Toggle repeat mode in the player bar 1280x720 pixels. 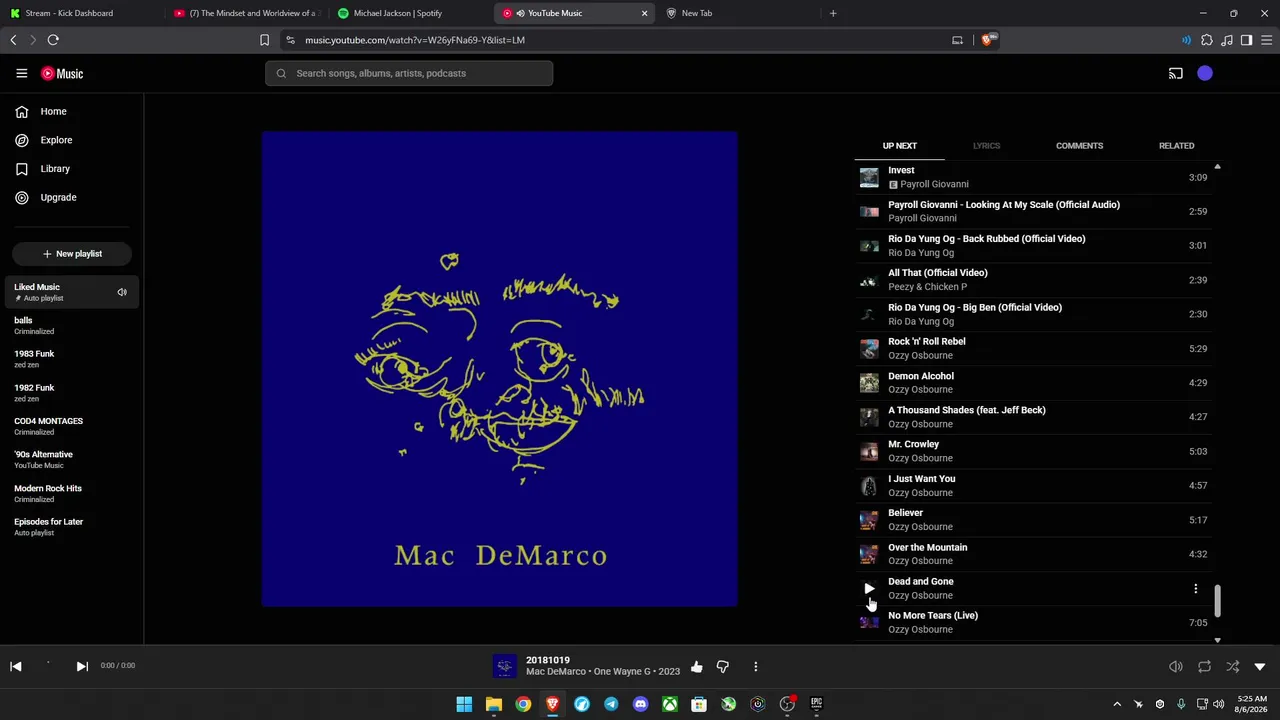(1204, 667)
